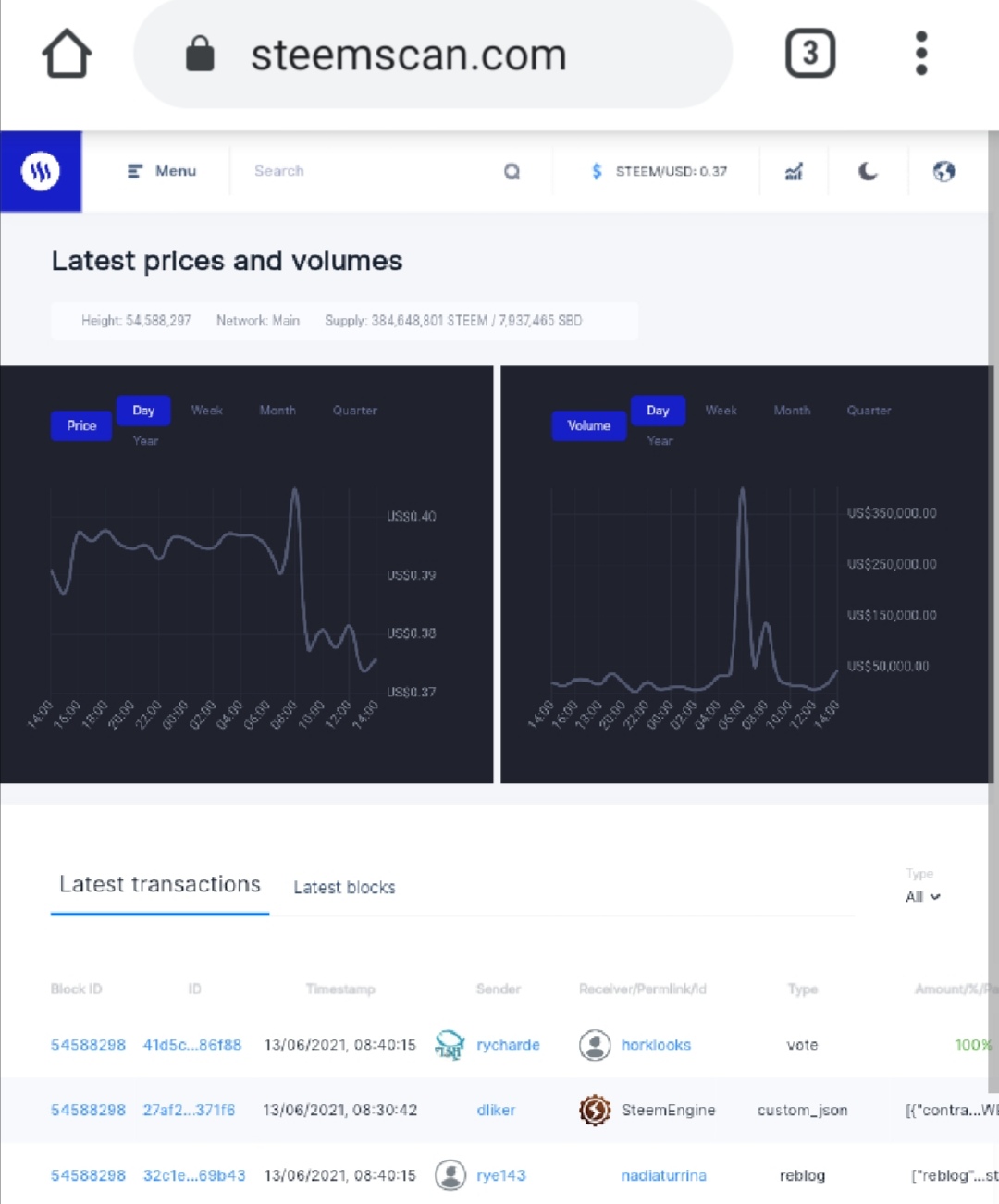Click the search magnifier icon
The height and width of the screenshot is (1204, 999).
point(512,171)
